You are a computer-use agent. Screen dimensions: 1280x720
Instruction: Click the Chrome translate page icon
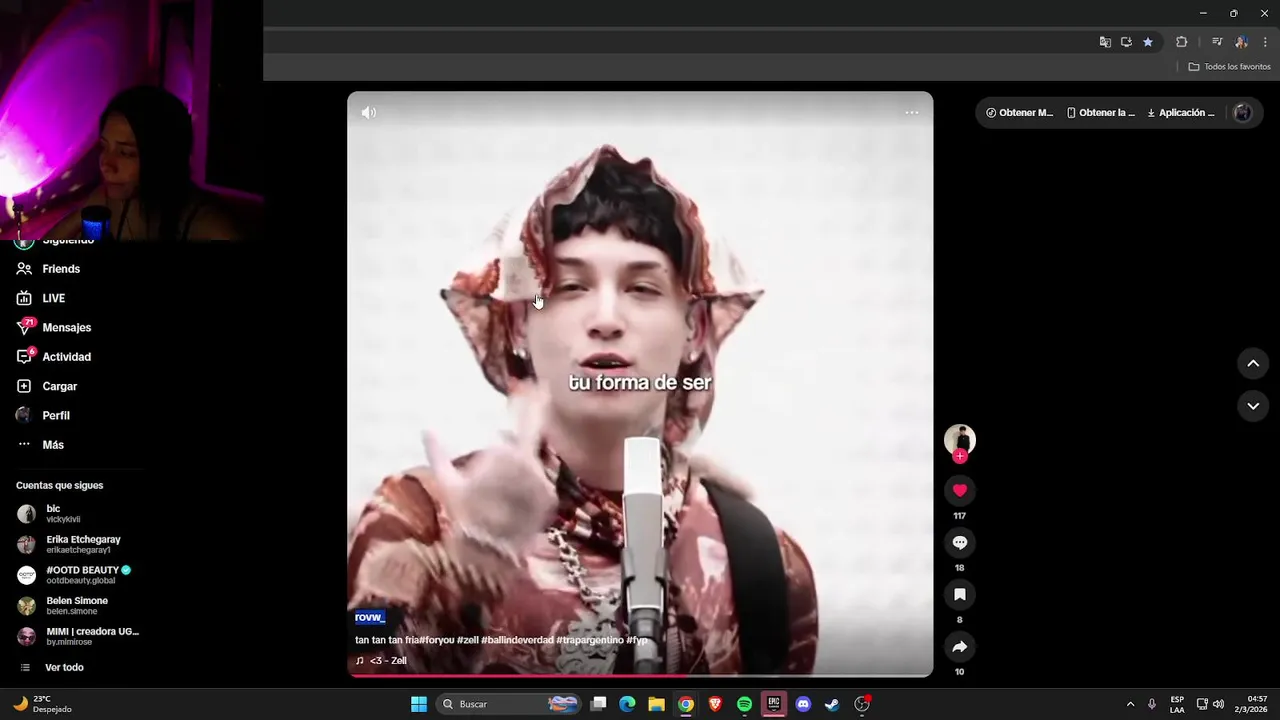pyautogui.click(x=1105, y=42)
